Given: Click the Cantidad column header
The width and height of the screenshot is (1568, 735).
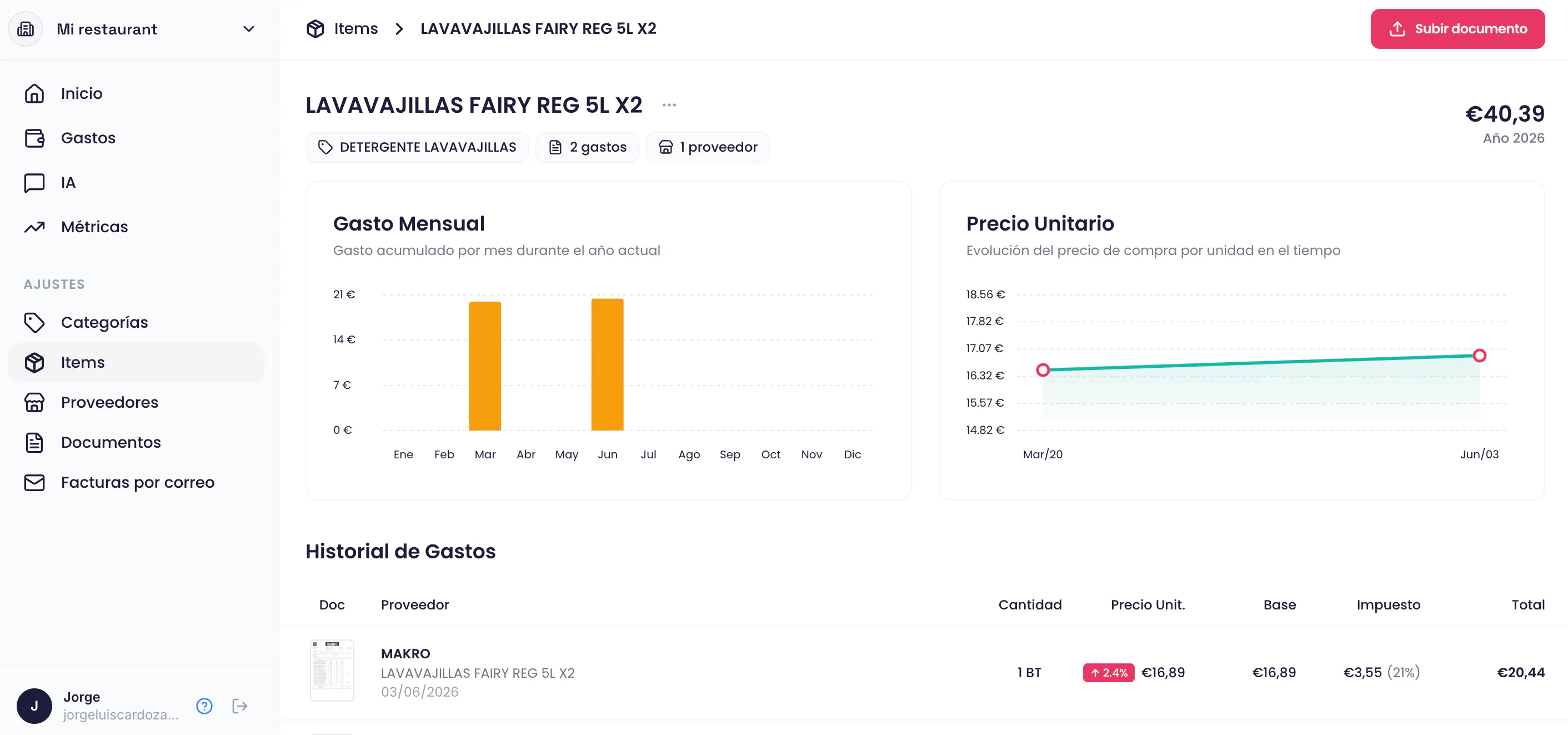Looking at the screenshot, I should pyautogui.click(x=1030, y=604).
